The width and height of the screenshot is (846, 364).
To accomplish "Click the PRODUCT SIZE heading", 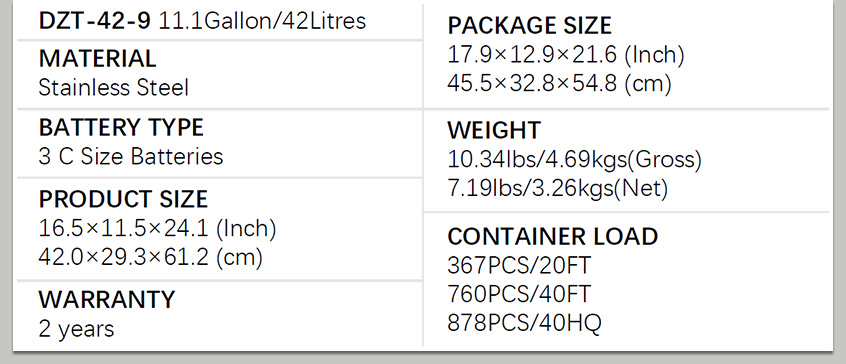I will coord(123,200).
